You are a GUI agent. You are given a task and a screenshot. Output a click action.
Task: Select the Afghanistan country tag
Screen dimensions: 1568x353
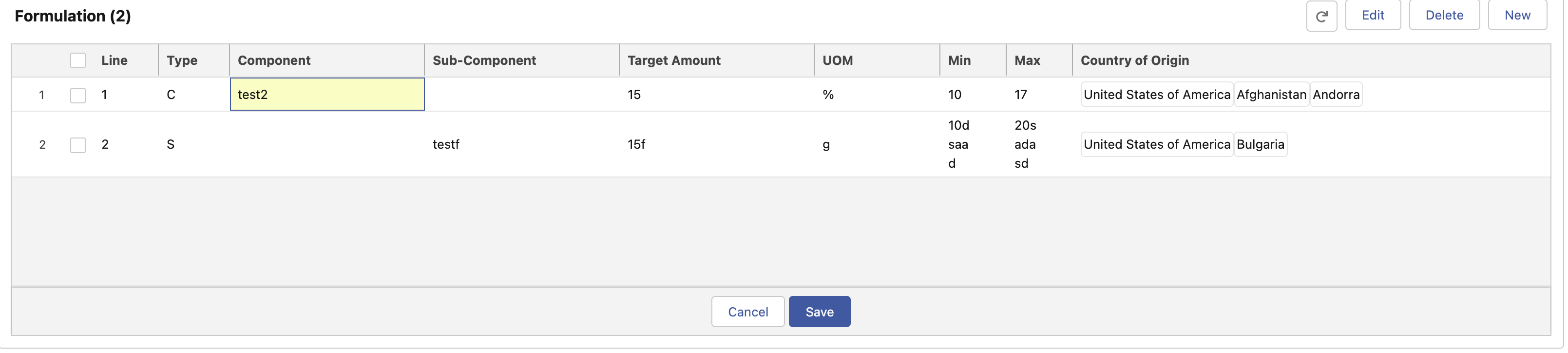tap(1271, 94)
